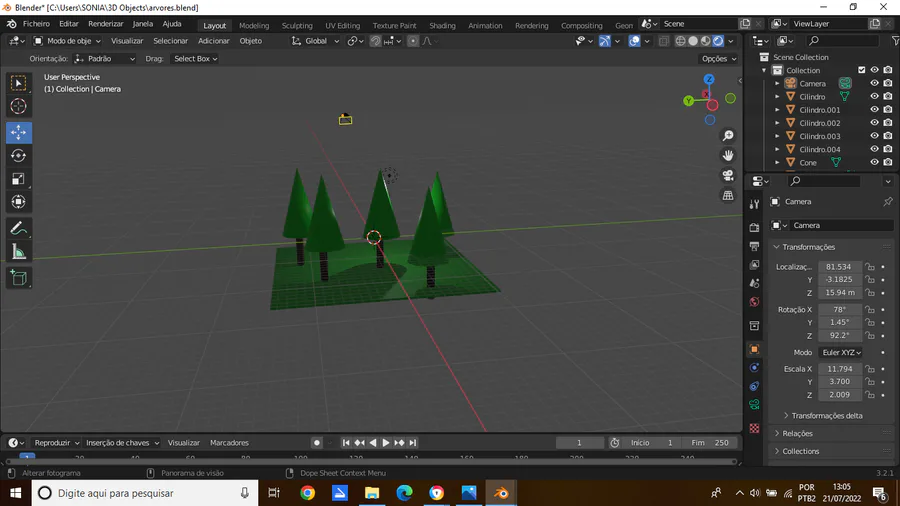This screenshot has width=900, height=506.
Task: Hide Cilindro.001 in viewport
Action: coord(874,110)
